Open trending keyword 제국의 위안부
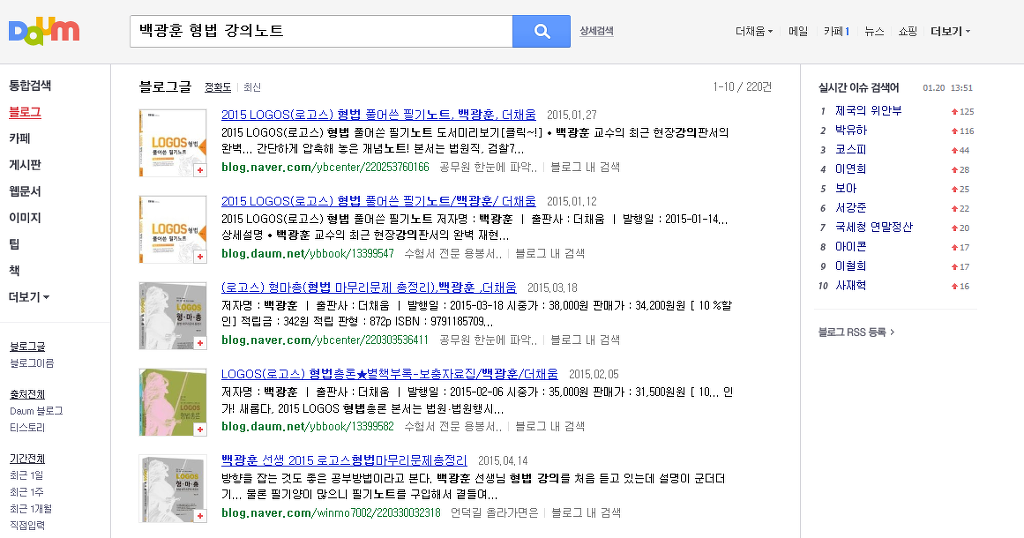Screen dimensions: 1024x538 click(868, 111)
